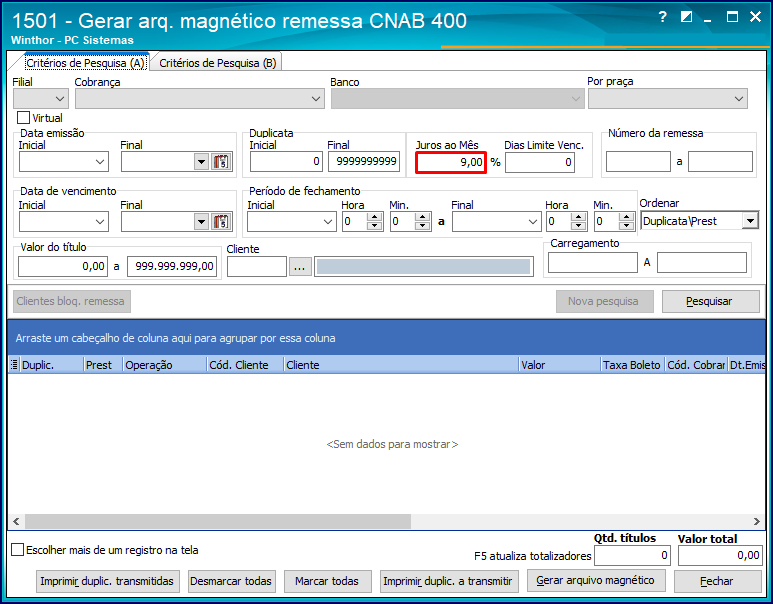
Task: Click Gerar arquivo magnético button
Action: coord(596,580)
